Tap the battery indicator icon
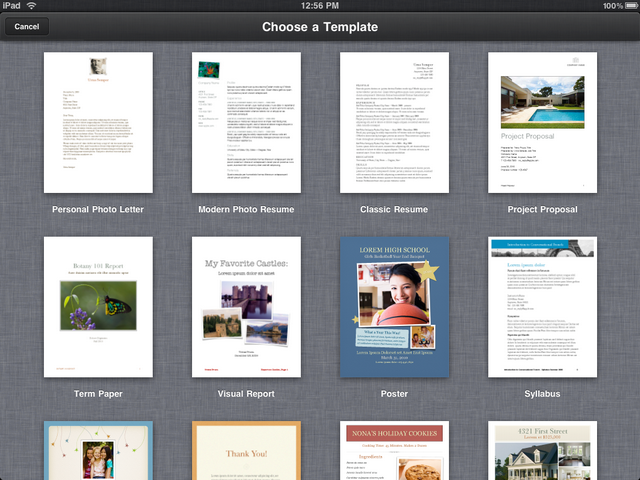The width and height of the screenshot is (640, 480). click(631, 6)
